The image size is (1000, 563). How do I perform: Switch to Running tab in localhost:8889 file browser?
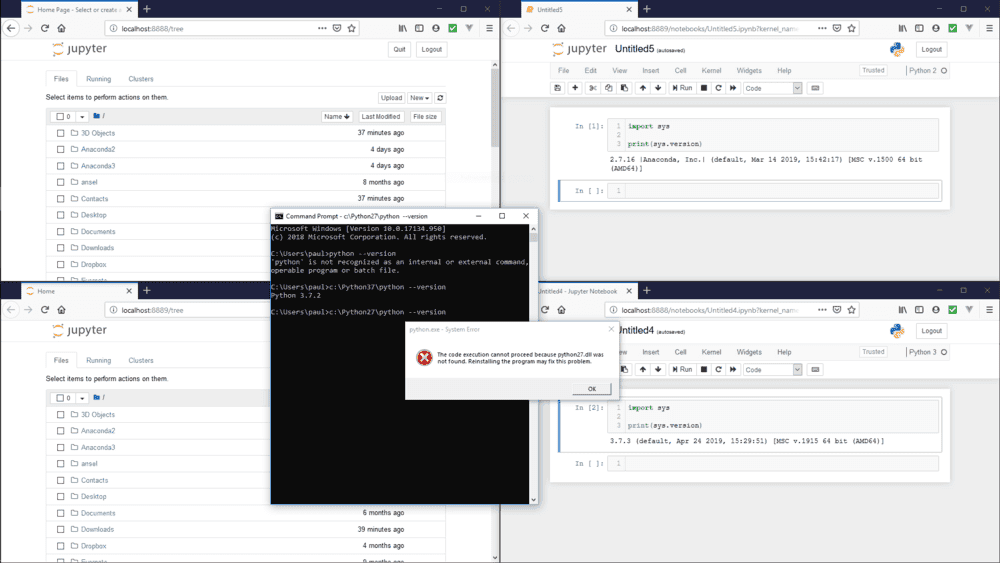(x=98, y=360)
